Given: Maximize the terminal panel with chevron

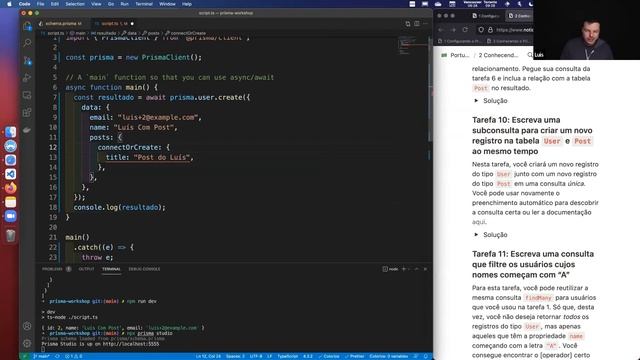Looking at the screenshot, I should point(416,269).
